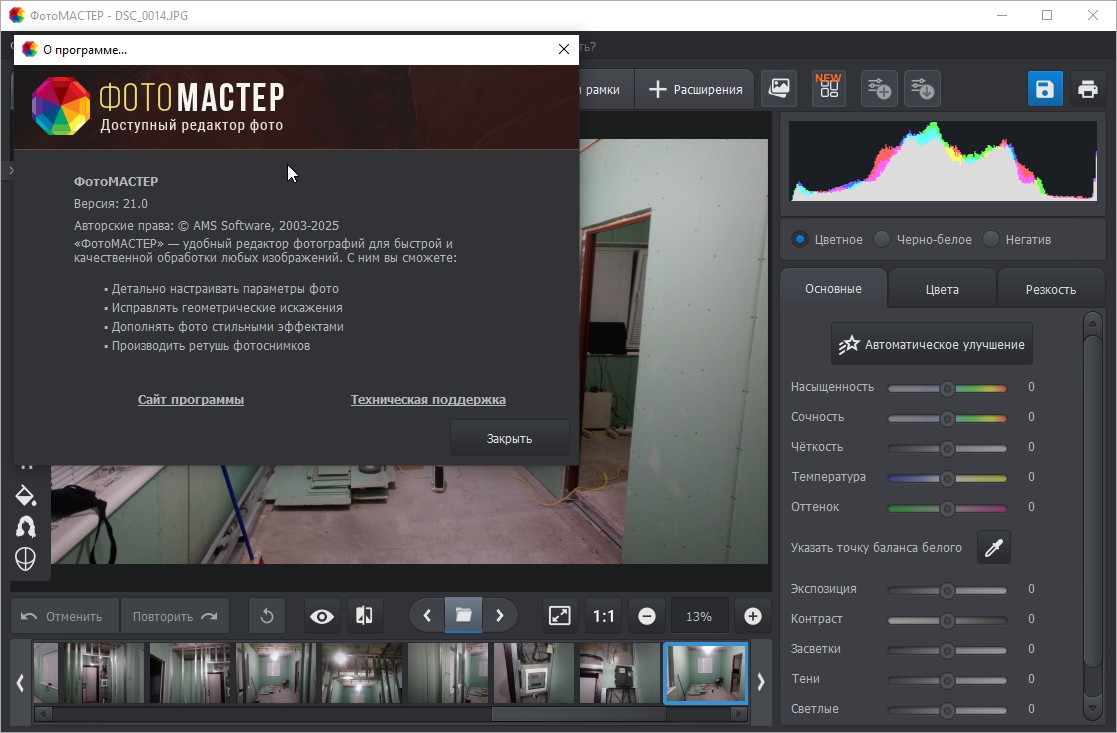Select the face retouch tool icon
This screenshot has height=733, width=1117.
(26, 559)
